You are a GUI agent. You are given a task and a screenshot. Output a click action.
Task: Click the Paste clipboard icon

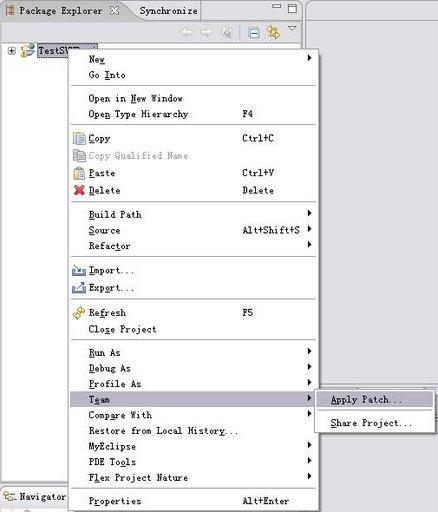tap(79, 173)
